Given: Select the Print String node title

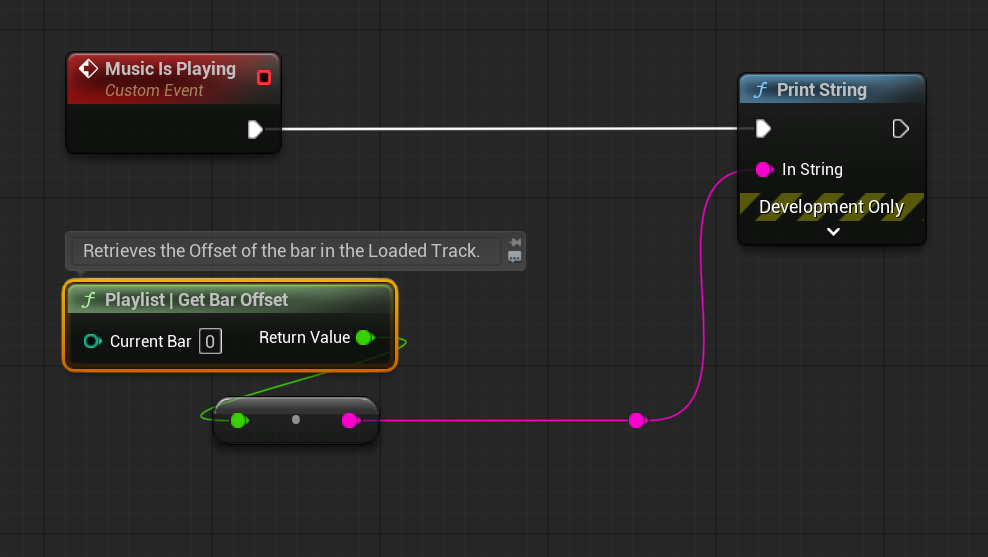Looking at the screenshot, I should point(821,90).
